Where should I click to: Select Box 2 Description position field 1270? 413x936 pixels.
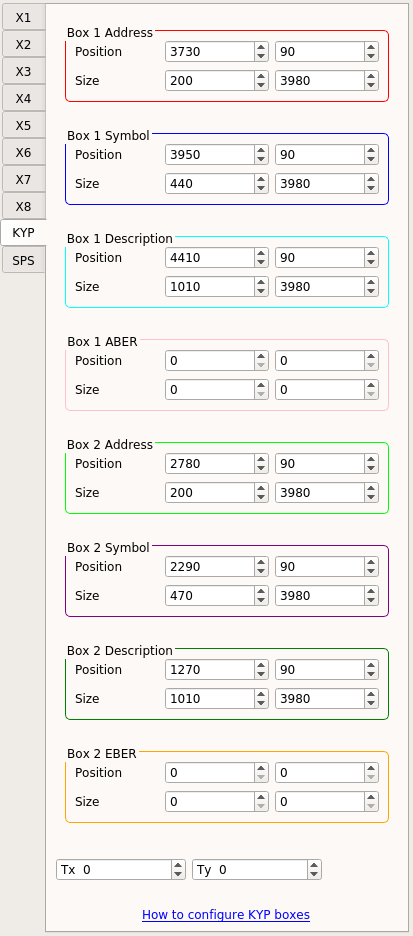(x=210, y=670)
